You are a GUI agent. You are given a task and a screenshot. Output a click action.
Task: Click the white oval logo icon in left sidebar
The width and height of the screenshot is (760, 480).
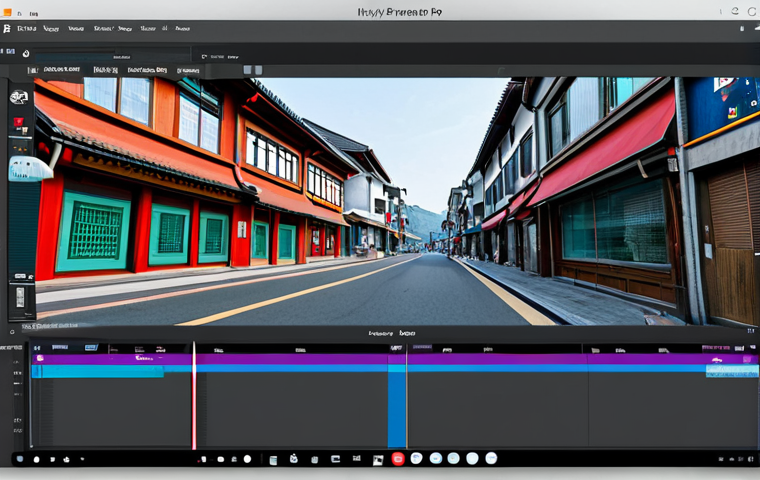tap(19, 97)
